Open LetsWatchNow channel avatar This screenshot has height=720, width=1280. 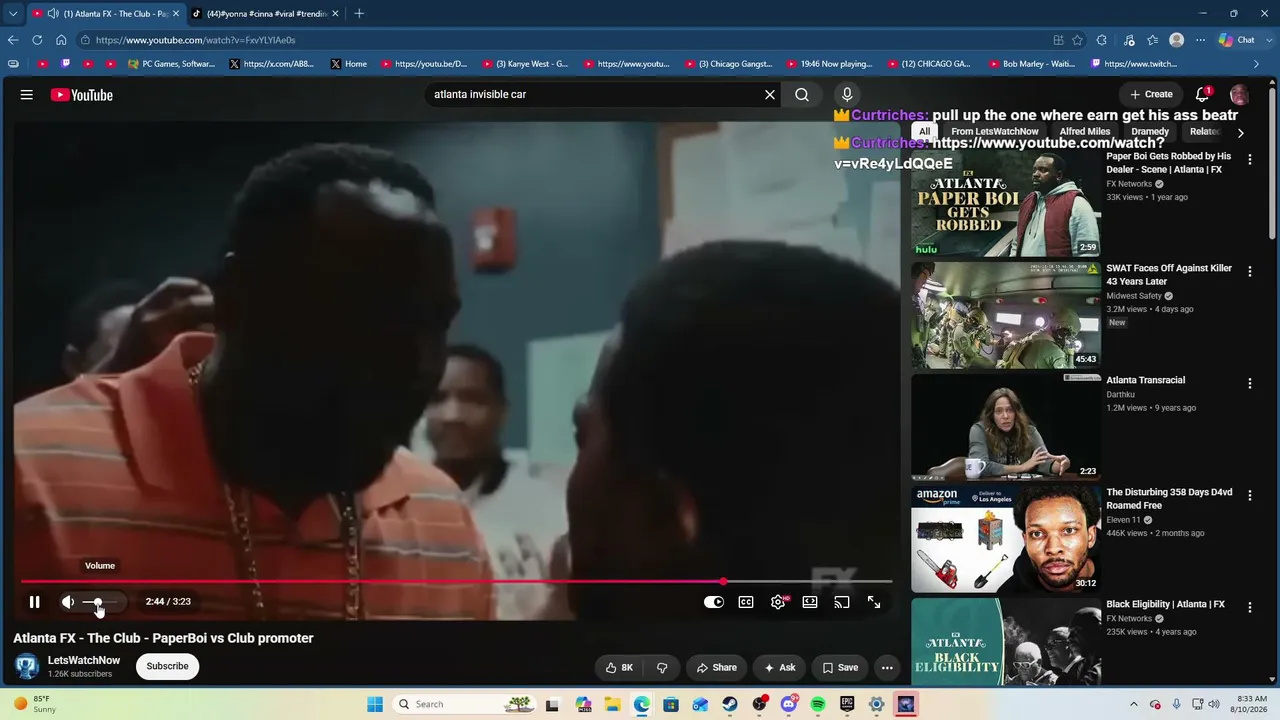point(27,666)
